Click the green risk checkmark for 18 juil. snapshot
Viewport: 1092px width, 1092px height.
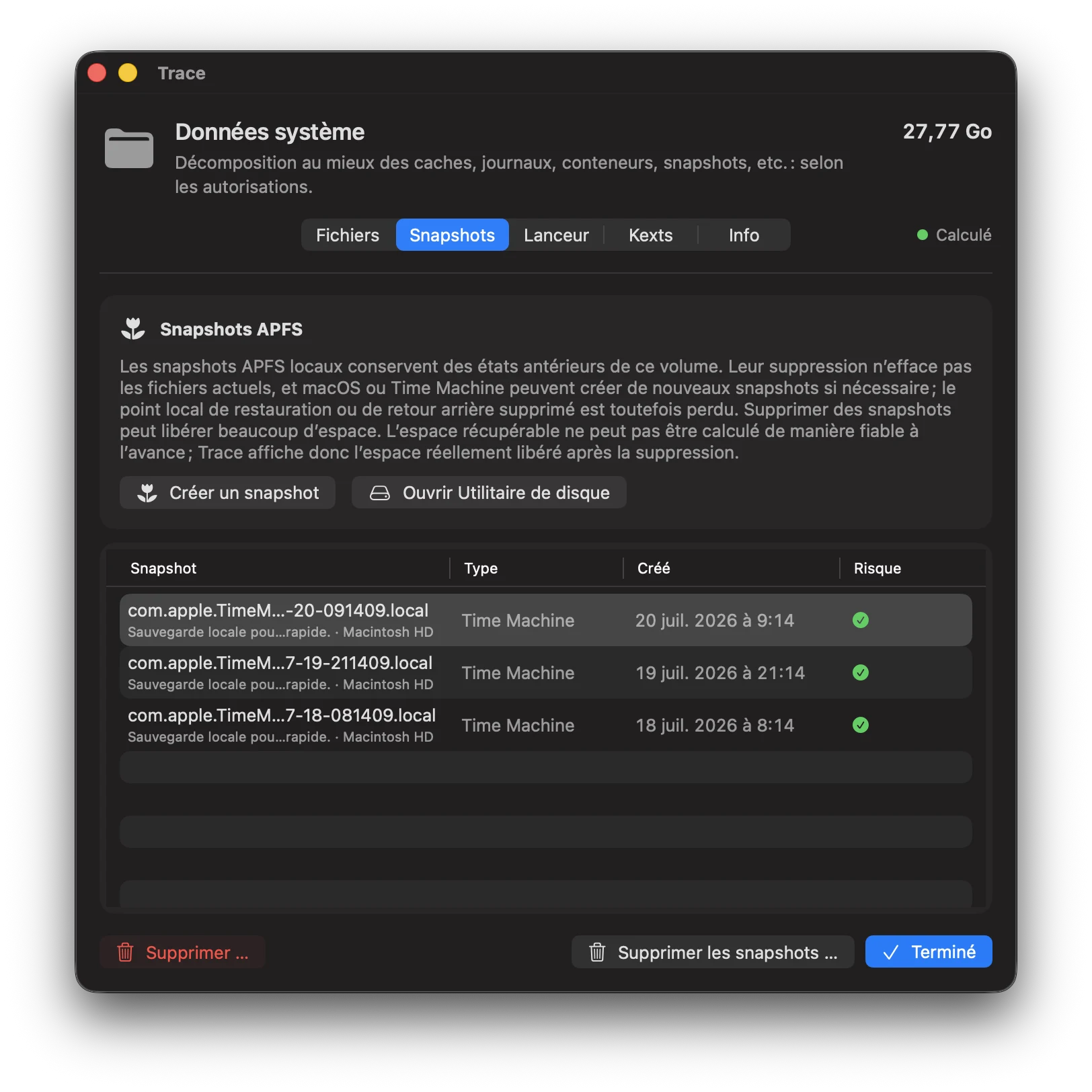point(861,725)
